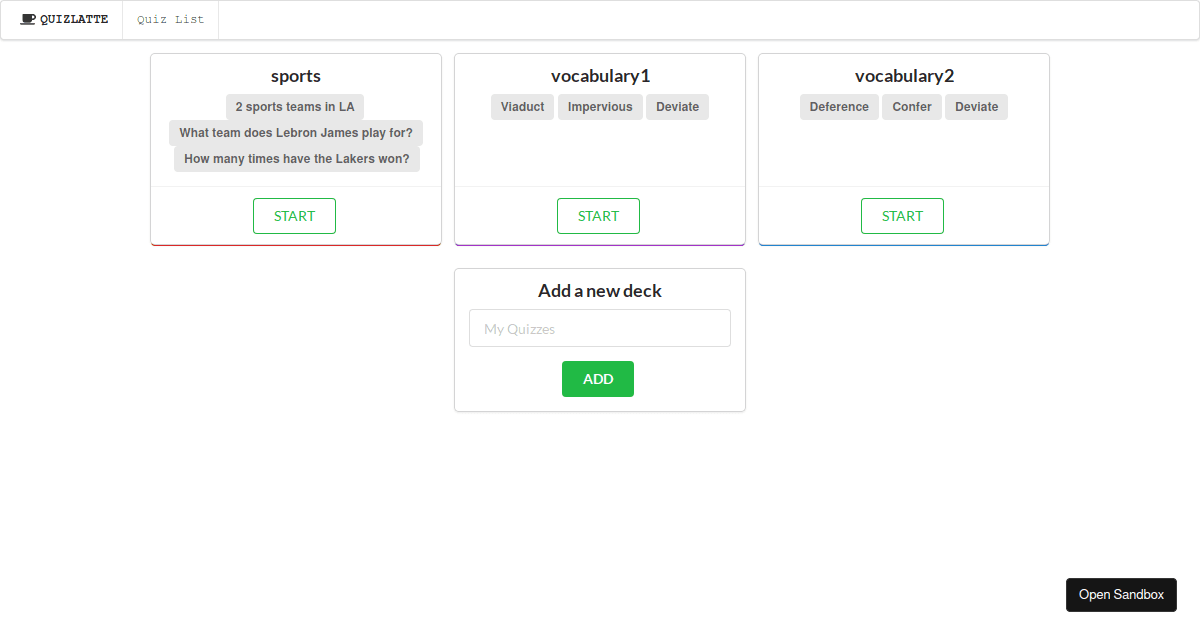Image resolution: width=1200 pixels, height=630 pixels.
Task: Click the My Quizzes input field
Action: coord(599,327)
